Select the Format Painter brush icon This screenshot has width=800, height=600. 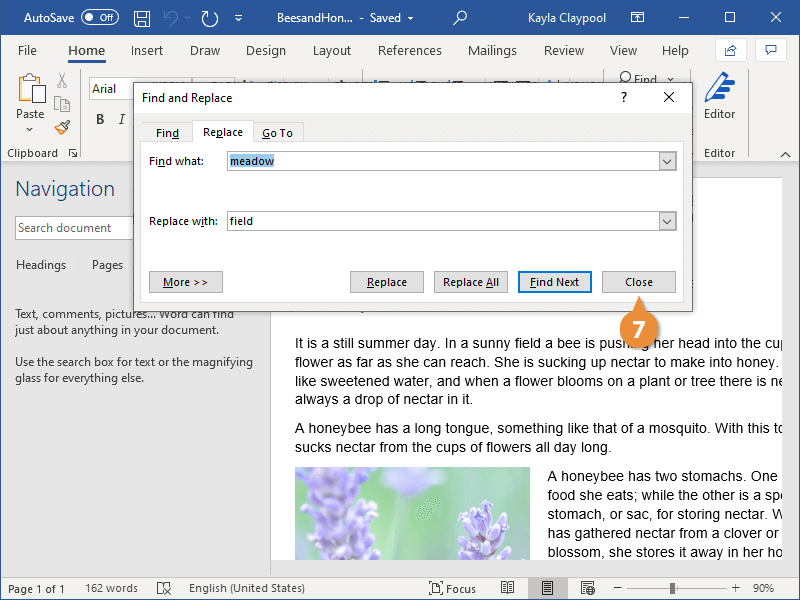(x=62, y=127)
